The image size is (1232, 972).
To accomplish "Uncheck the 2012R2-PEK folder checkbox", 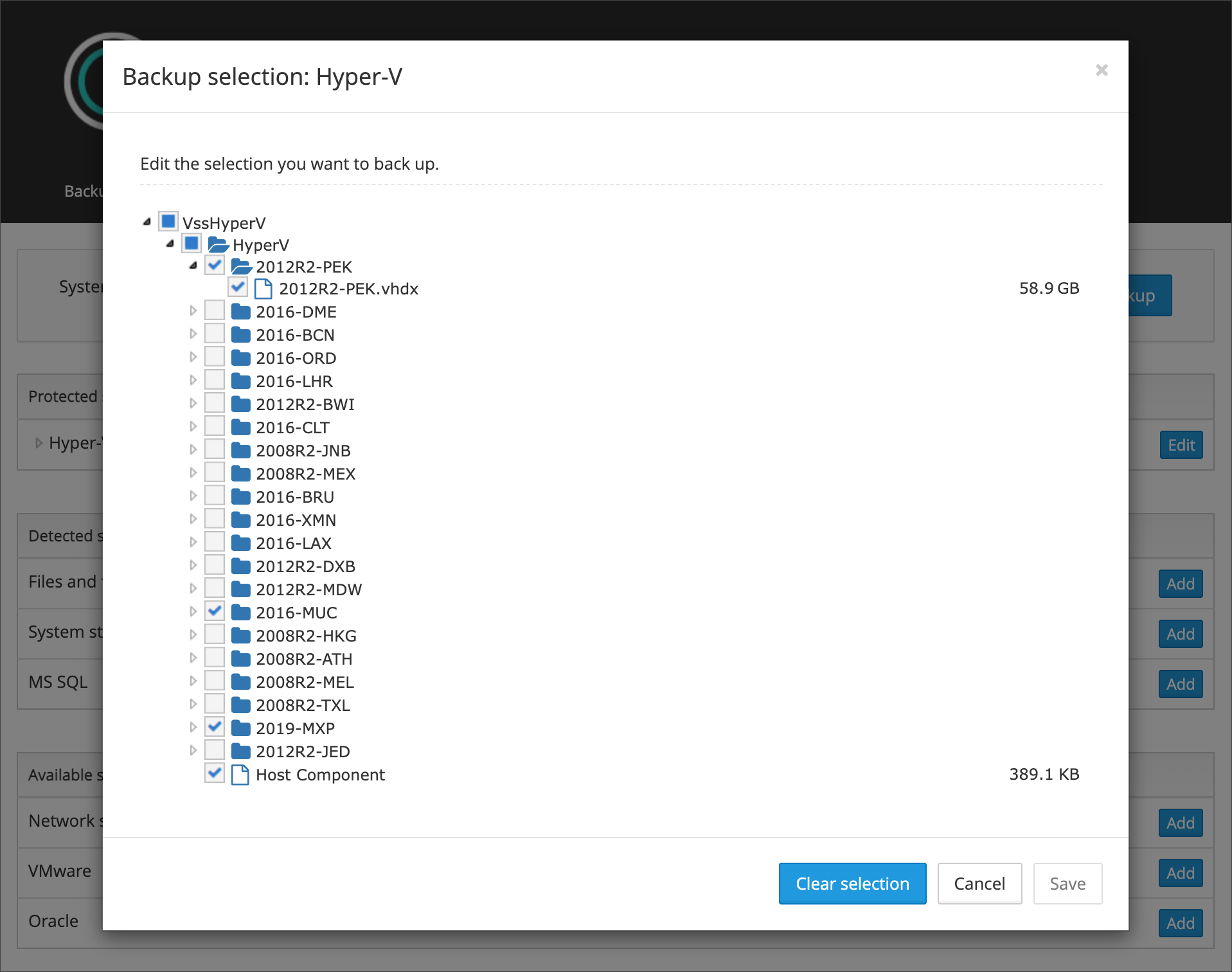I will (x=215, y=265).
